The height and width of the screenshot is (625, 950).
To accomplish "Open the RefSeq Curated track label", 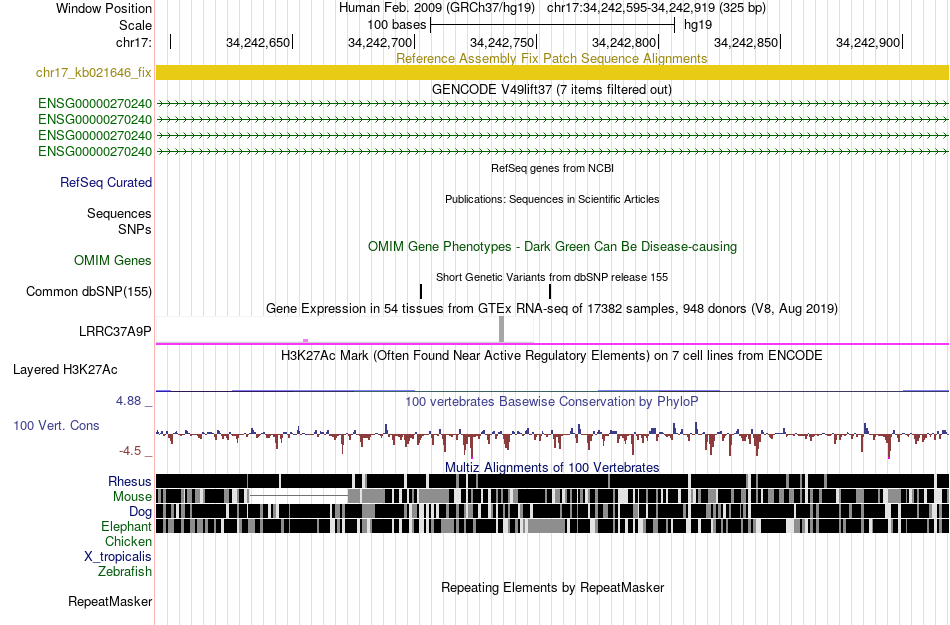I will (x=106, y=182).
